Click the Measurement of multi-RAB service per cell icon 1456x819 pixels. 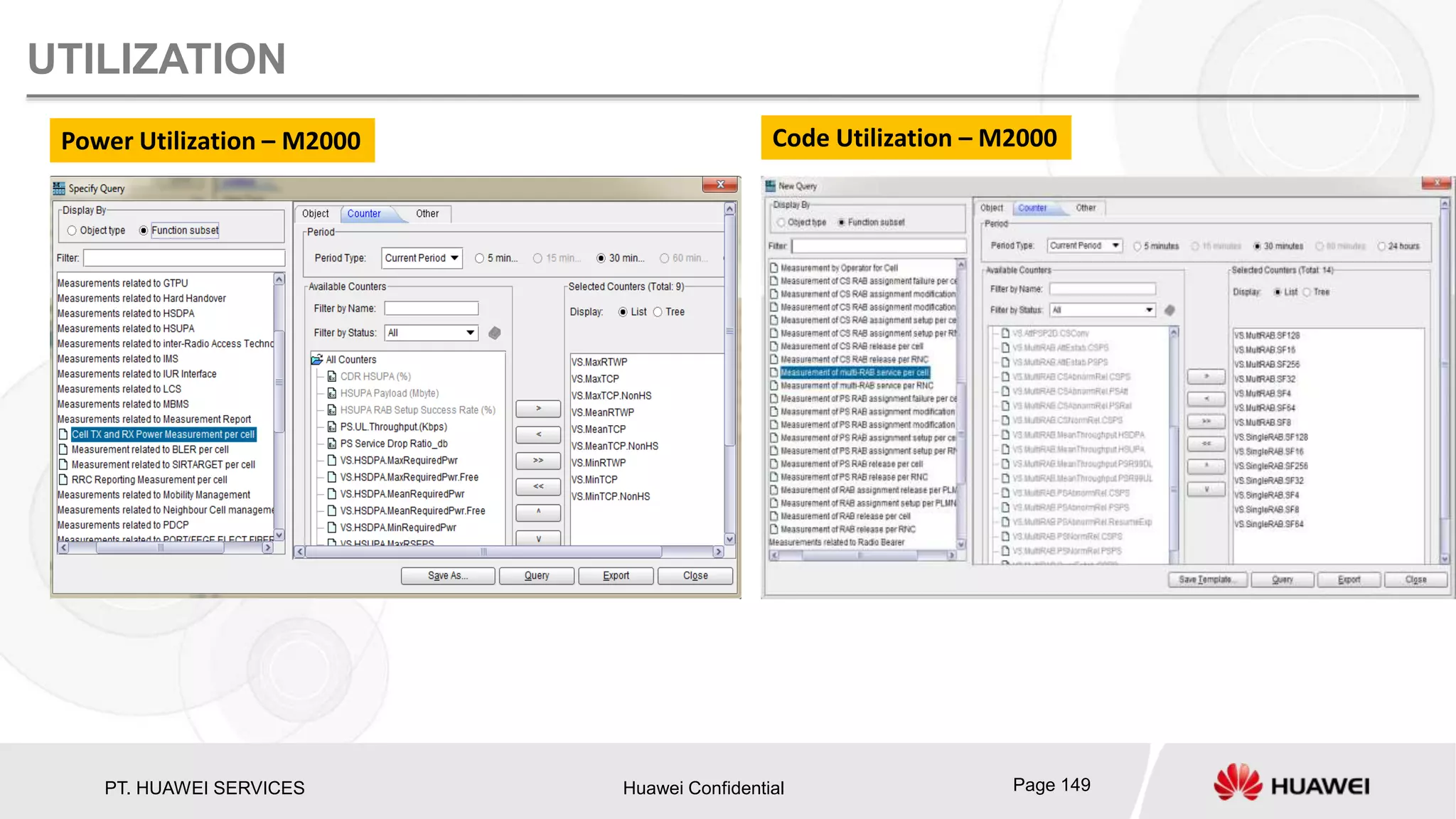774,373
